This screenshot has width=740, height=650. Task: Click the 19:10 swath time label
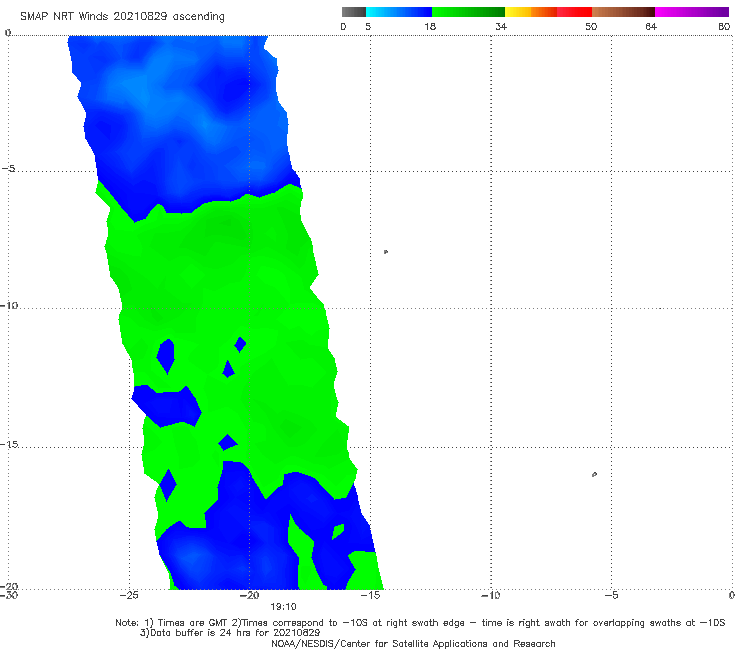pyautogui.click(x=283, y=607)
